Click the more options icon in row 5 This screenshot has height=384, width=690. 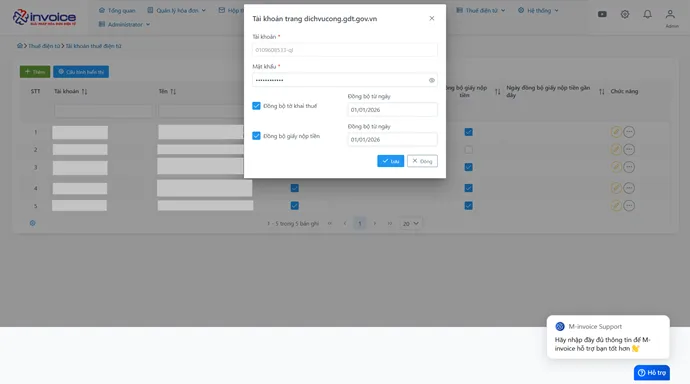(x=629, y=206)
